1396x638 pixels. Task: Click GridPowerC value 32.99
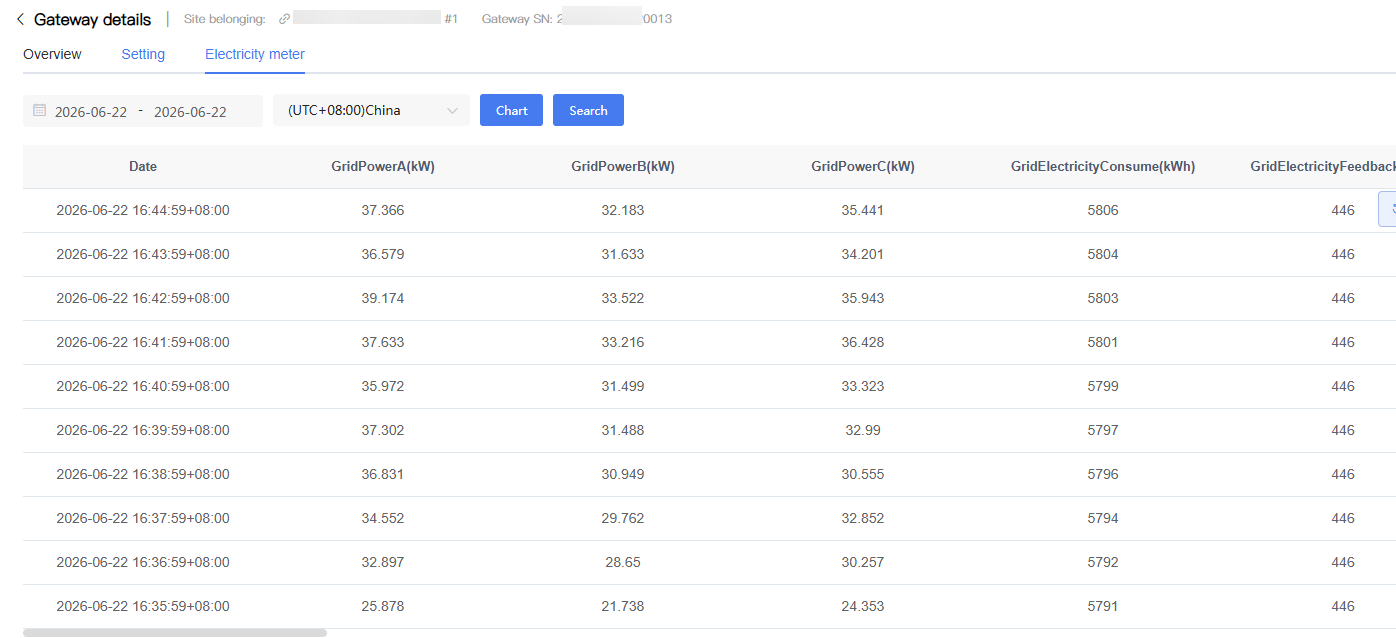(x=863, y=431)
